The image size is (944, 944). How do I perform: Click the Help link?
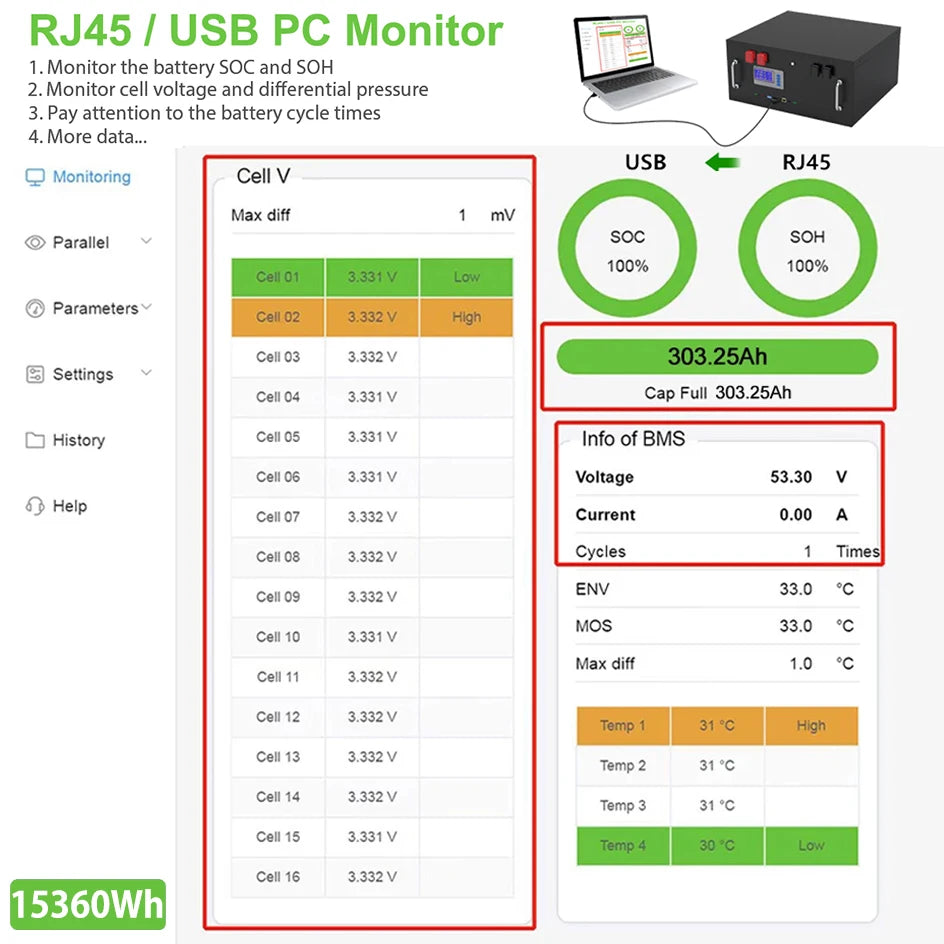(x=70, y=506)
